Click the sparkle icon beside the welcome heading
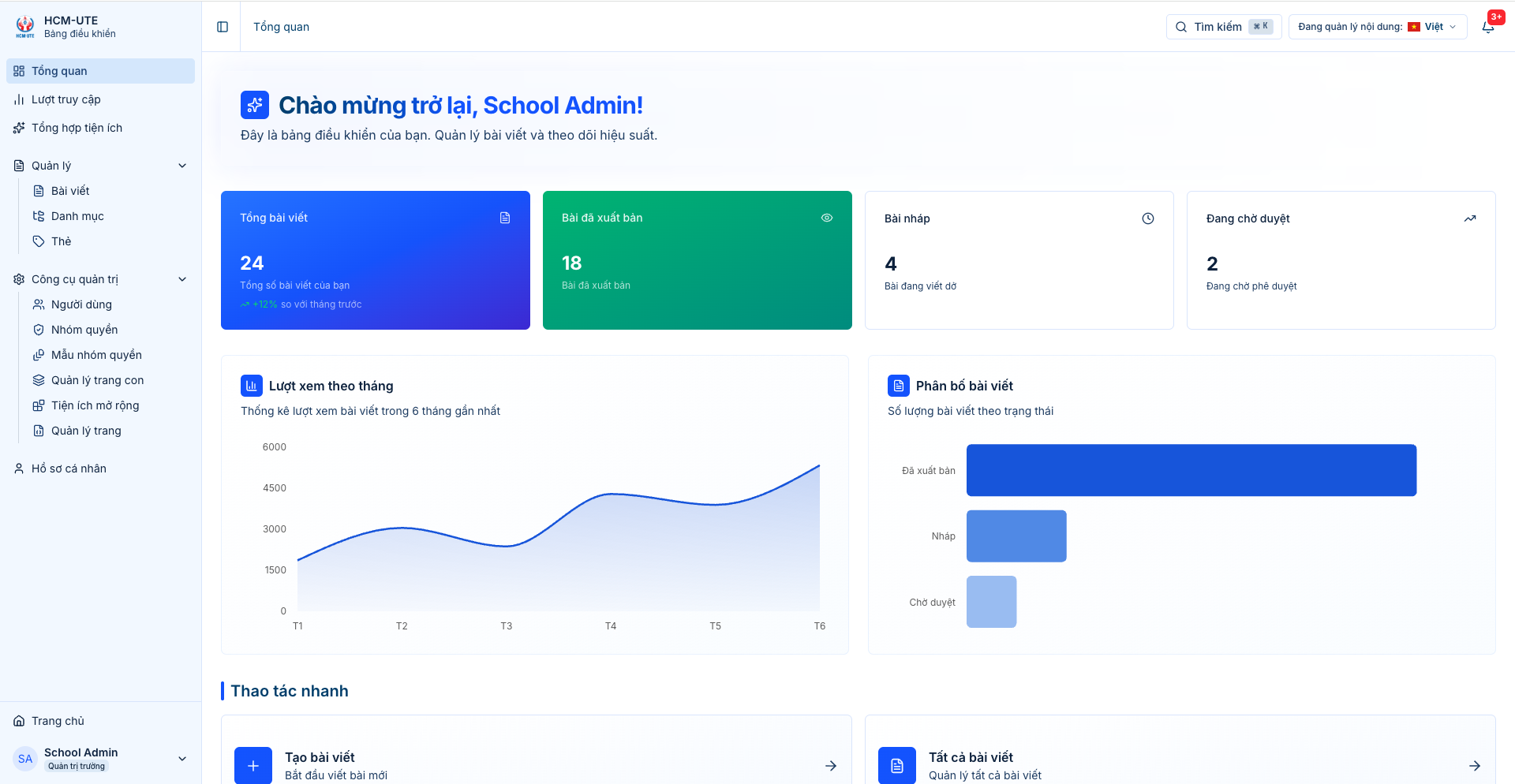Viewport: 1515px width, 784px height. point(255,105)
